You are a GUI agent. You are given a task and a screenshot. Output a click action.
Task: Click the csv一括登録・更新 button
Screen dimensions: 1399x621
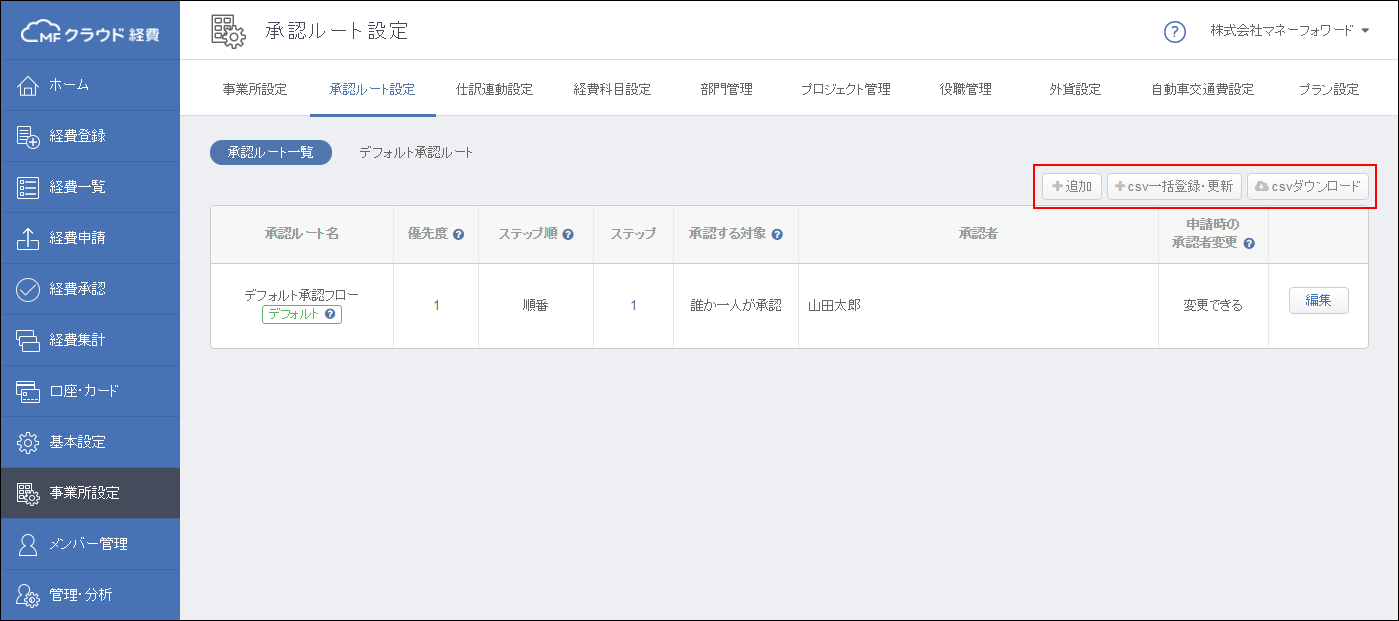pos(1174,187)
